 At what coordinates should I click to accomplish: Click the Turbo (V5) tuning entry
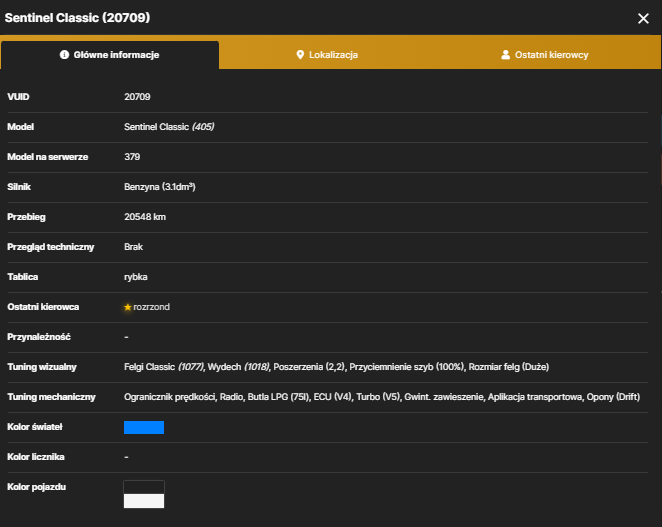tap(378, 397)
